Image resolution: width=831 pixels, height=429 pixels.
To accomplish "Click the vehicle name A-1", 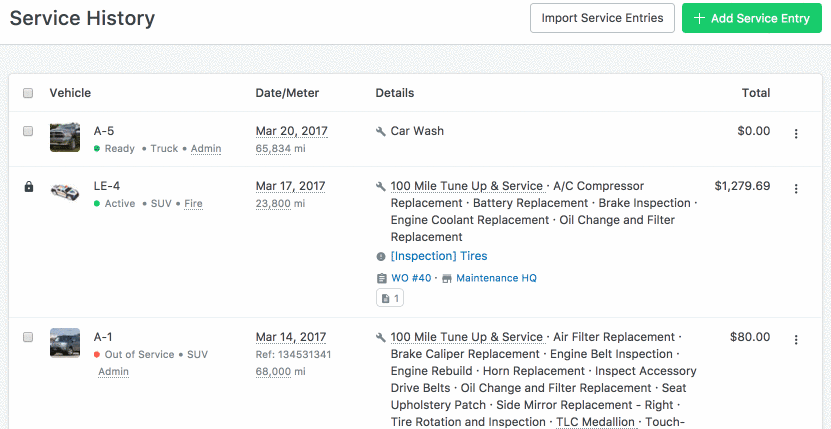I will [103, 337].
